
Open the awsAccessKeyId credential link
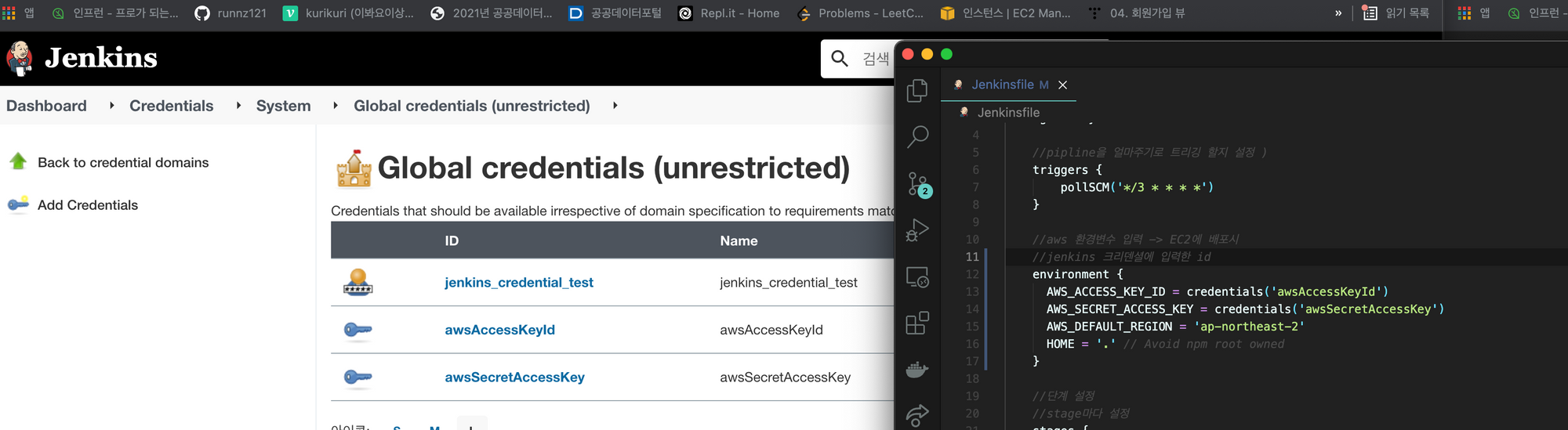(499, 330)
